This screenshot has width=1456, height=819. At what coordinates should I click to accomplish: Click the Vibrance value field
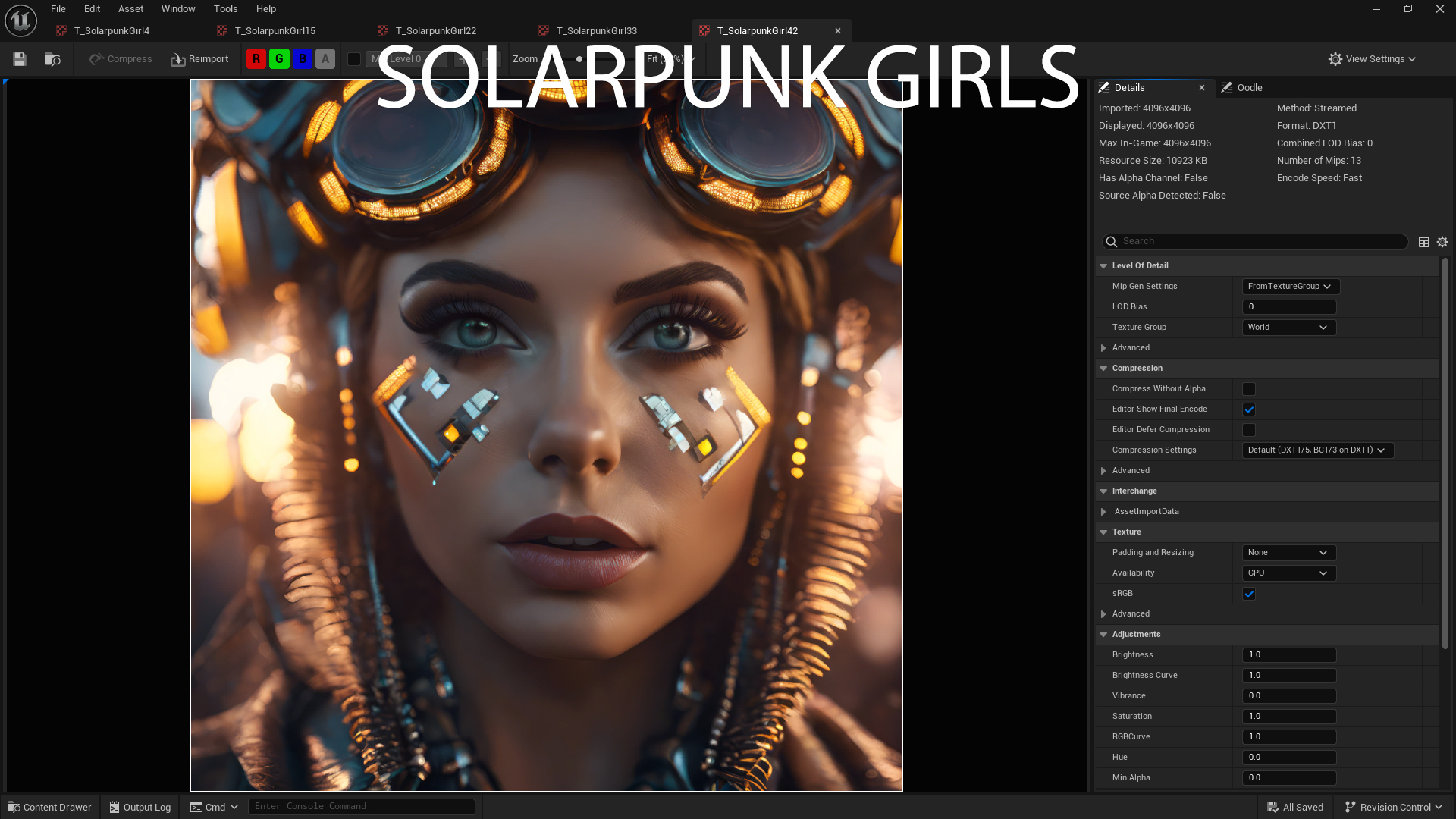(x=1289, y=696)
